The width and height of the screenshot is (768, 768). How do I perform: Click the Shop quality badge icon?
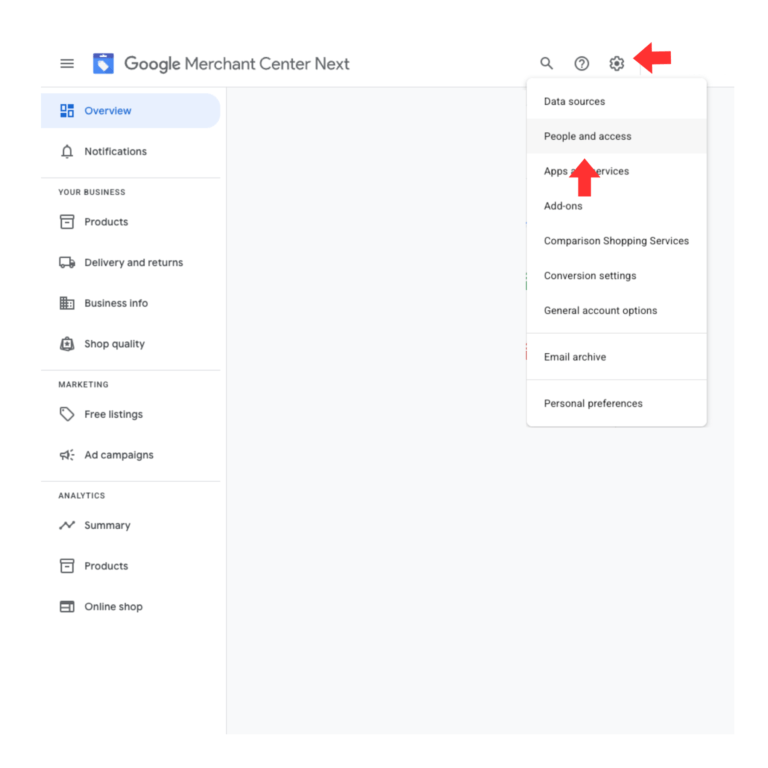(67, 344)
